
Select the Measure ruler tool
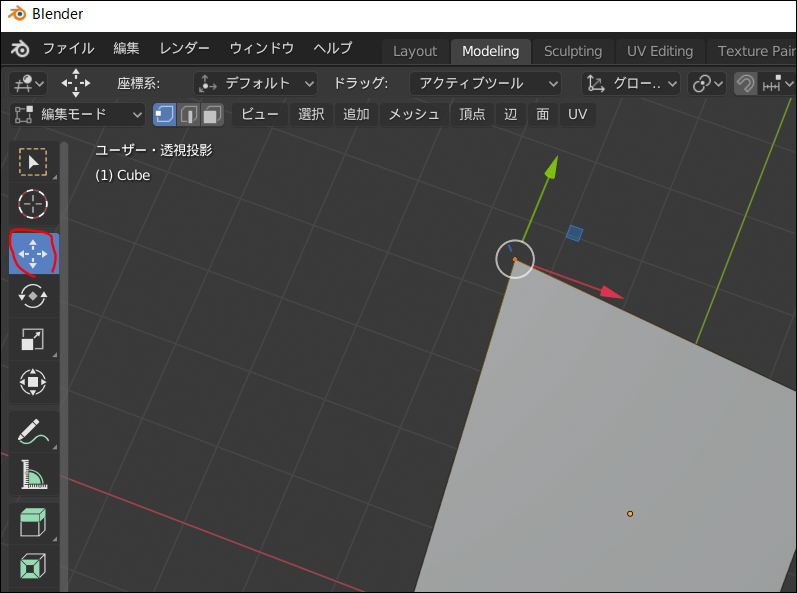34,475
